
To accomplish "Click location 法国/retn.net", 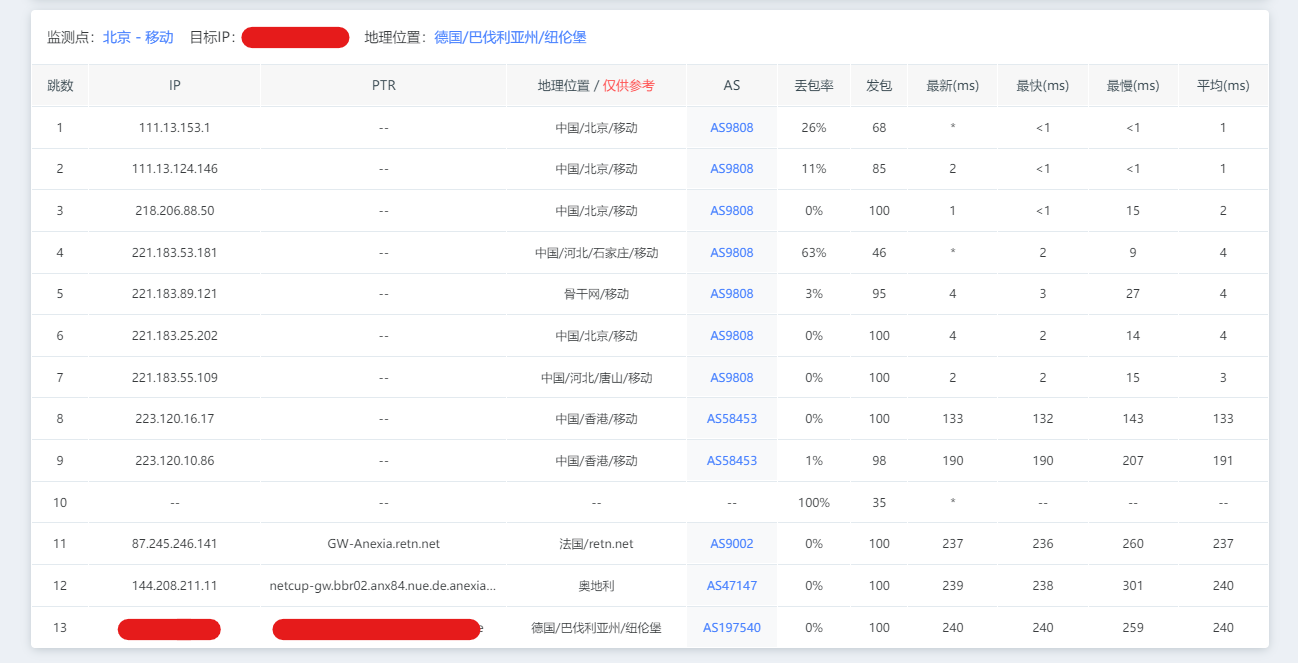I will 596,544.
